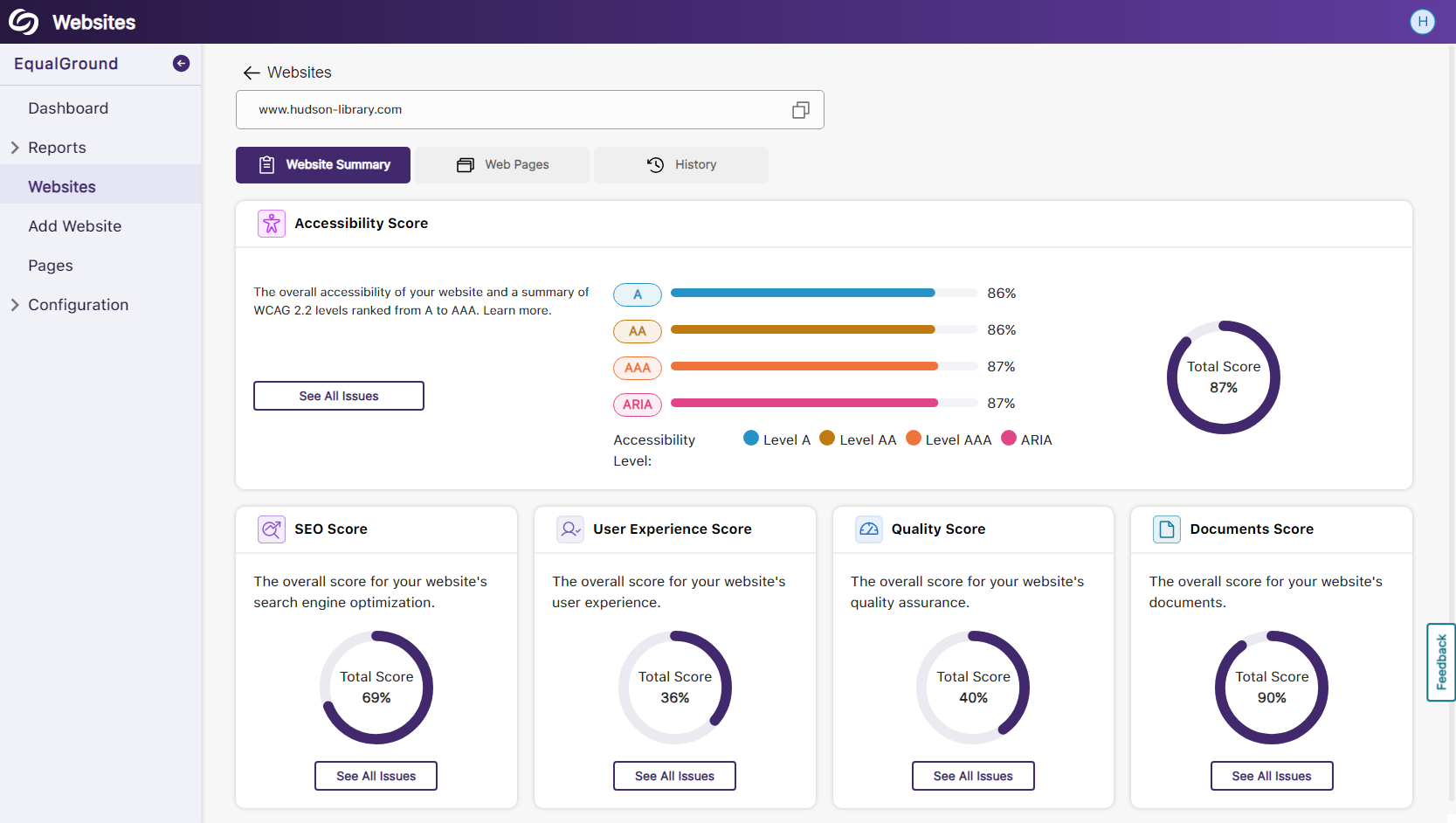Expand the Reports menu chevron
1456x823 pixels.
pyautogui.click(x=15, y=148)
